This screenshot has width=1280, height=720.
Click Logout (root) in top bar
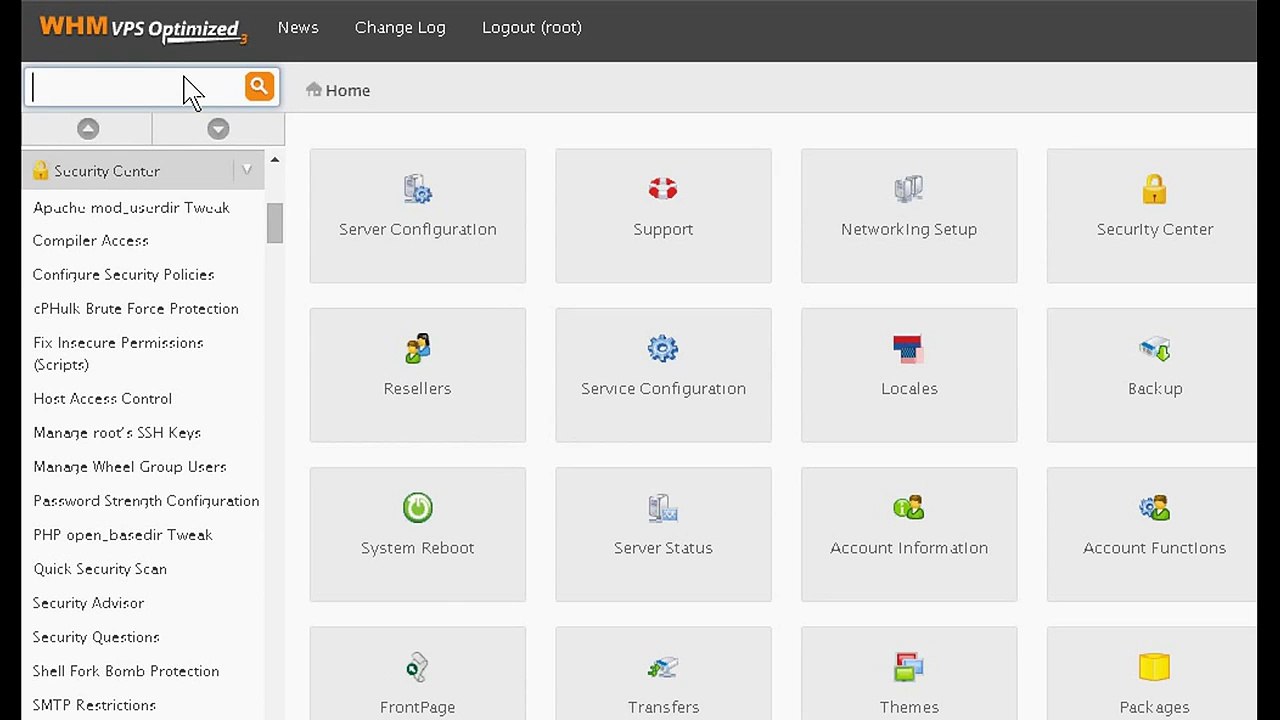pos(532,28)
